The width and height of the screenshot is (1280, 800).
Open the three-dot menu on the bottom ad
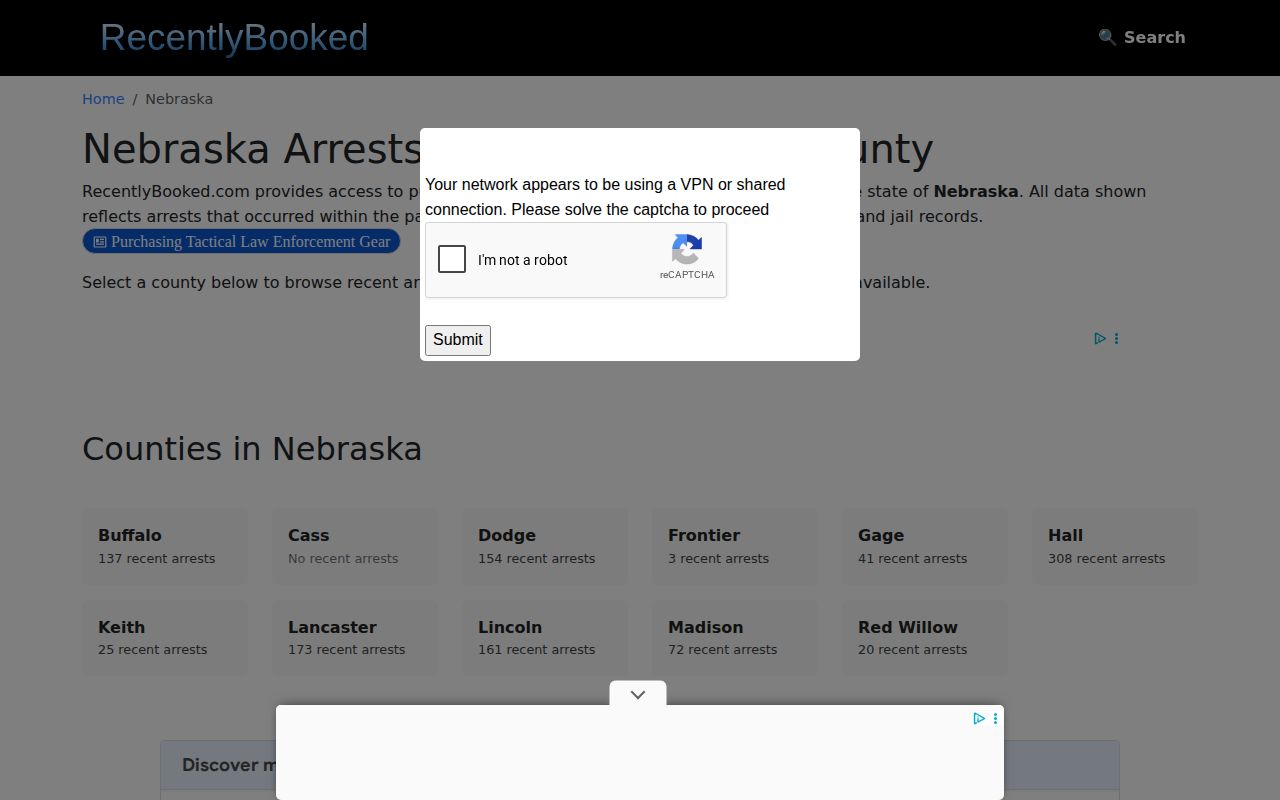point(995,718)
